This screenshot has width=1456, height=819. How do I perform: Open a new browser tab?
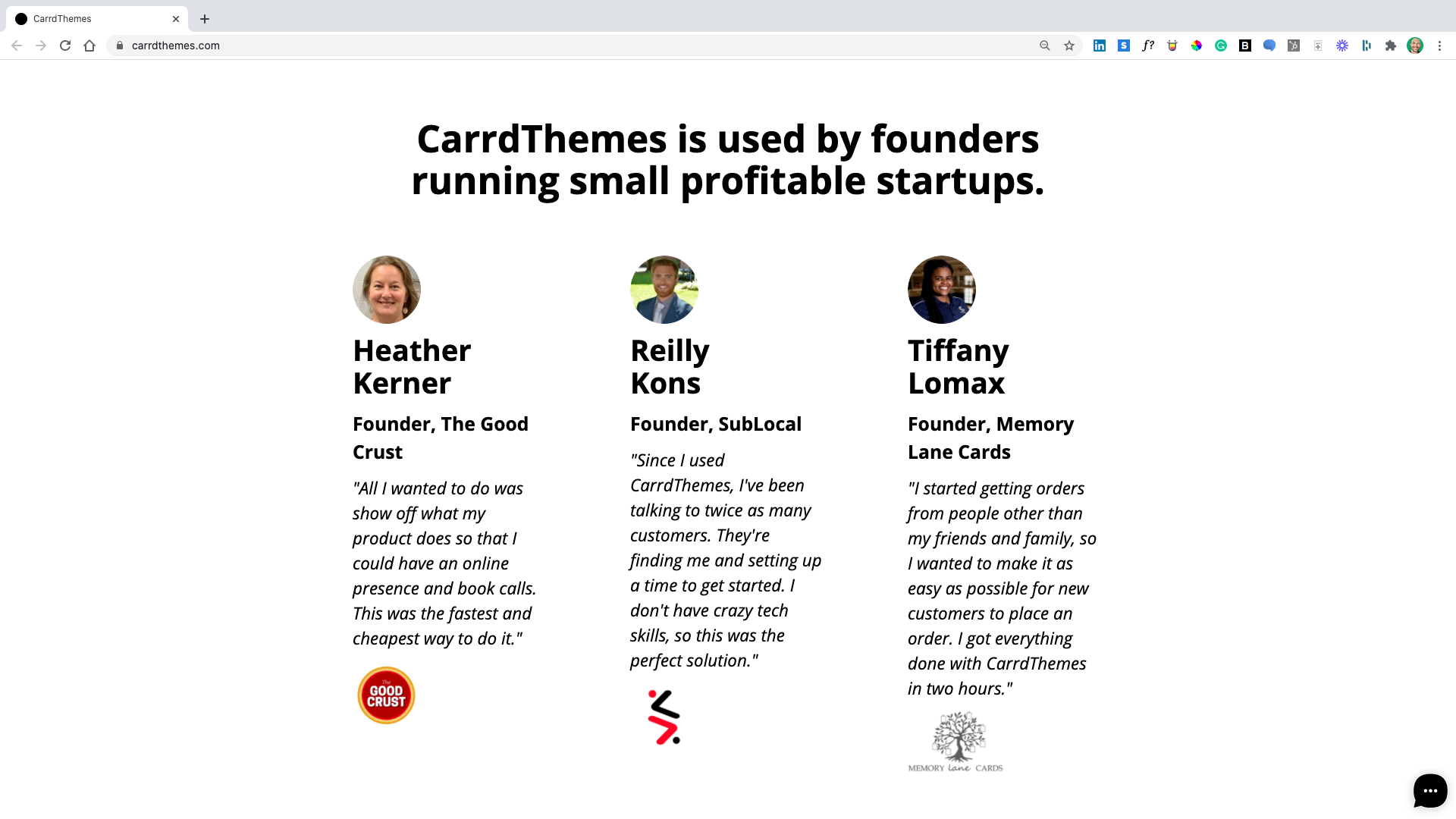click(204, 18)
